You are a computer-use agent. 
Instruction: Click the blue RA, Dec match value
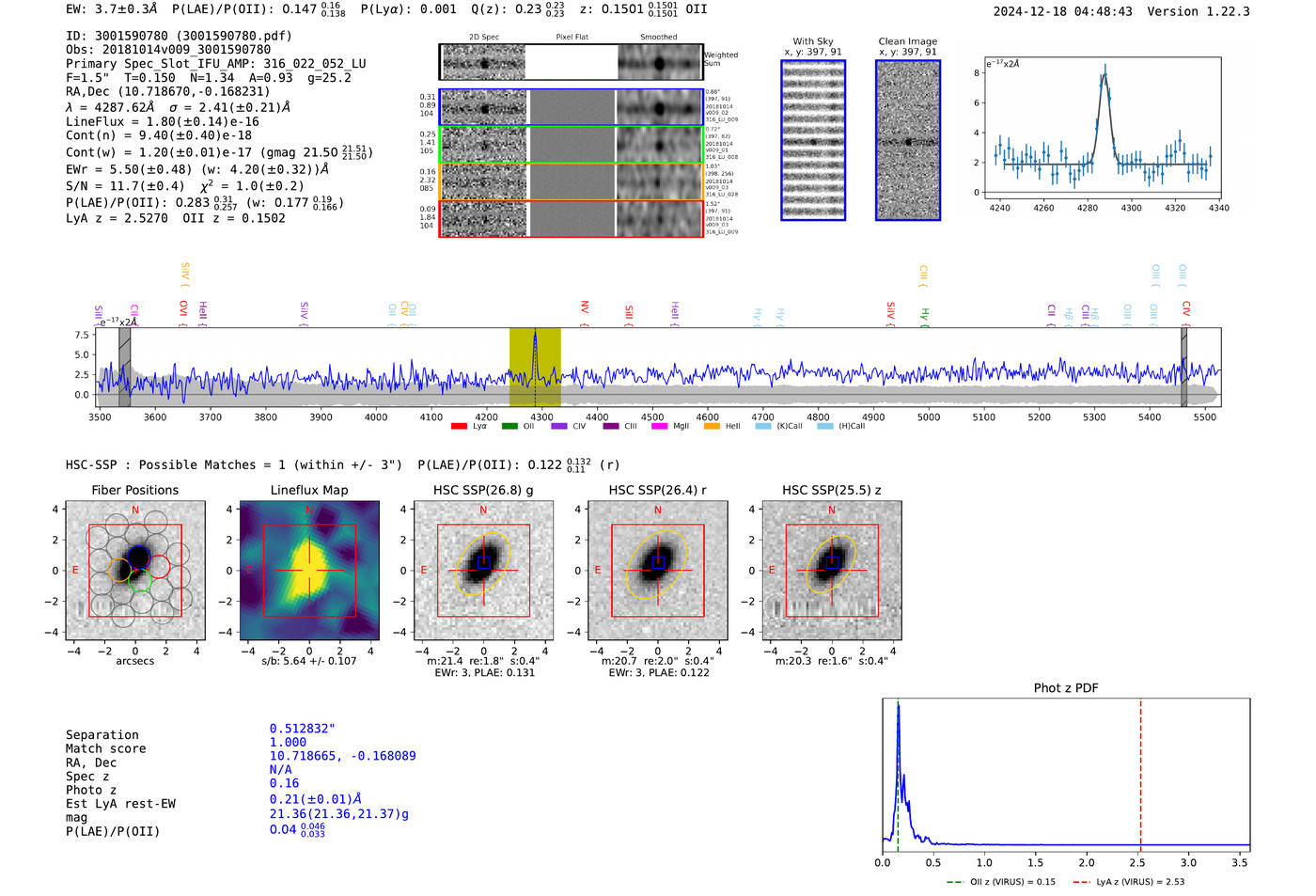[342, 756]
